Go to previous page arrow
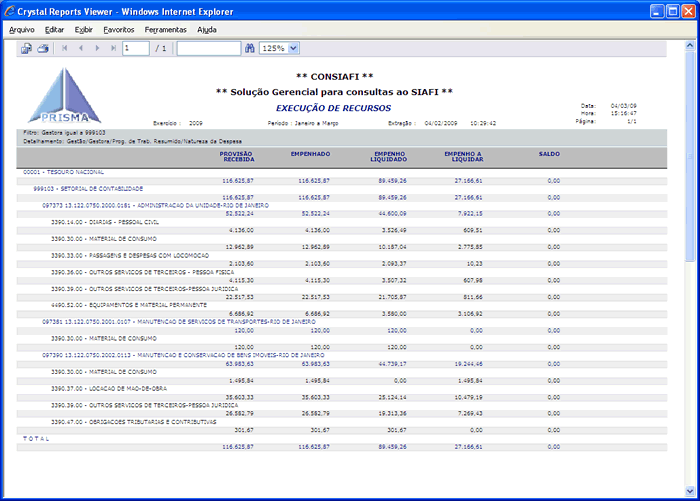The image size is (700, 501). pos(81,48)
